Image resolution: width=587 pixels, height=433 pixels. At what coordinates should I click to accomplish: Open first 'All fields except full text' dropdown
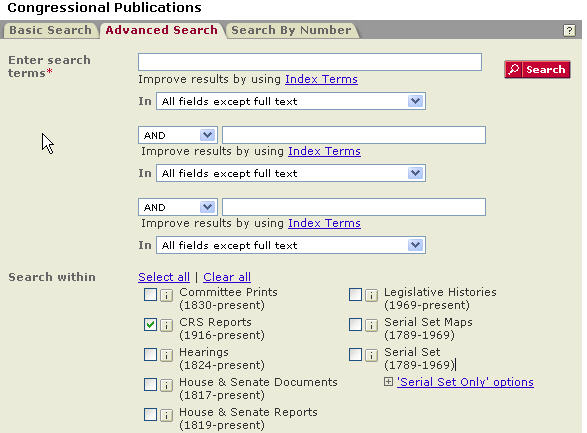(x=291, y=101)
